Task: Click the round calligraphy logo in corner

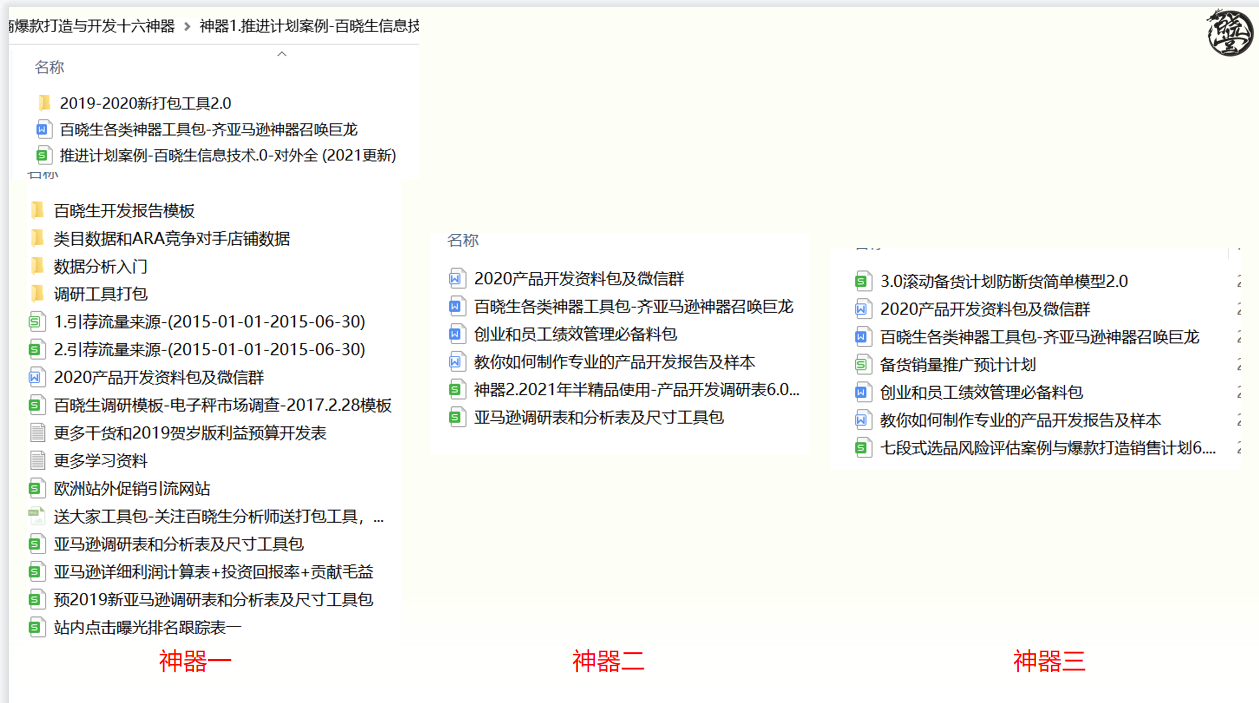Action: click(1229, 32)
